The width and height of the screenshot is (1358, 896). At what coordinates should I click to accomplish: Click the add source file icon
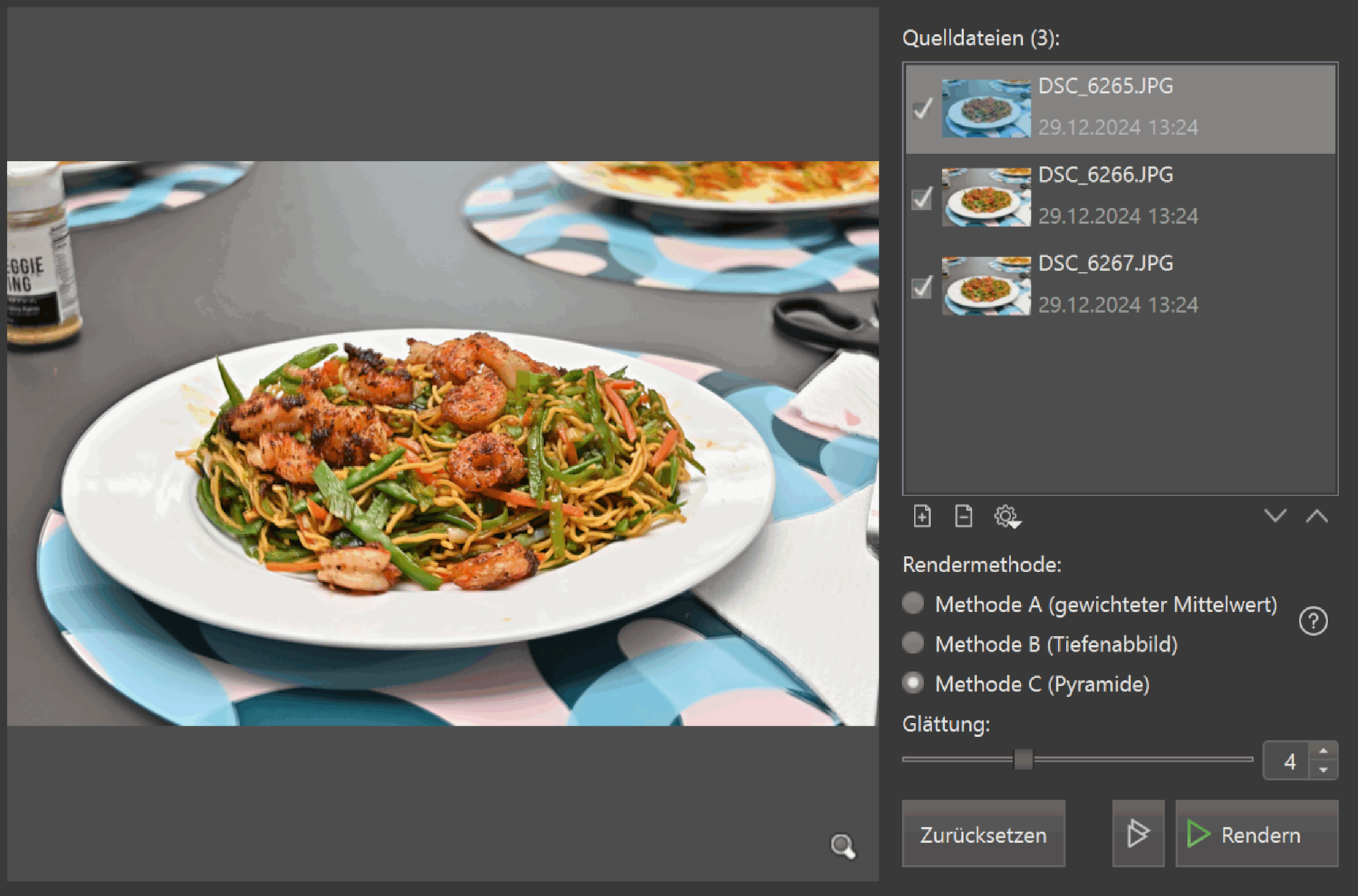(x=921, y=517)
